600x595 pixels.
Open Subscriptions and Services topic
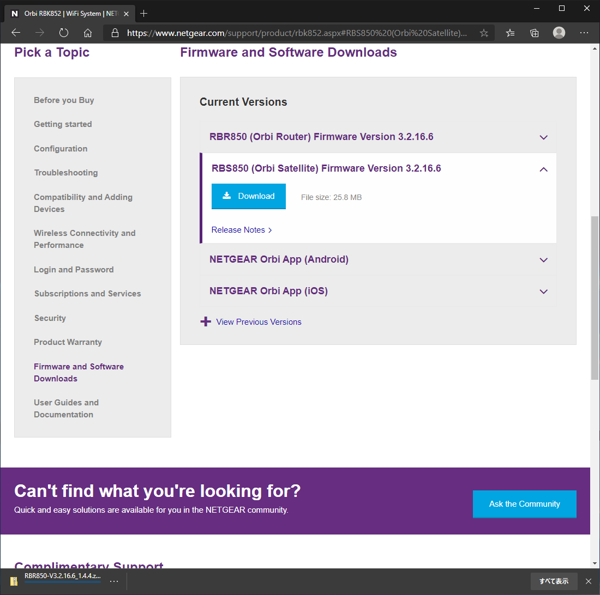coord(87,293)
